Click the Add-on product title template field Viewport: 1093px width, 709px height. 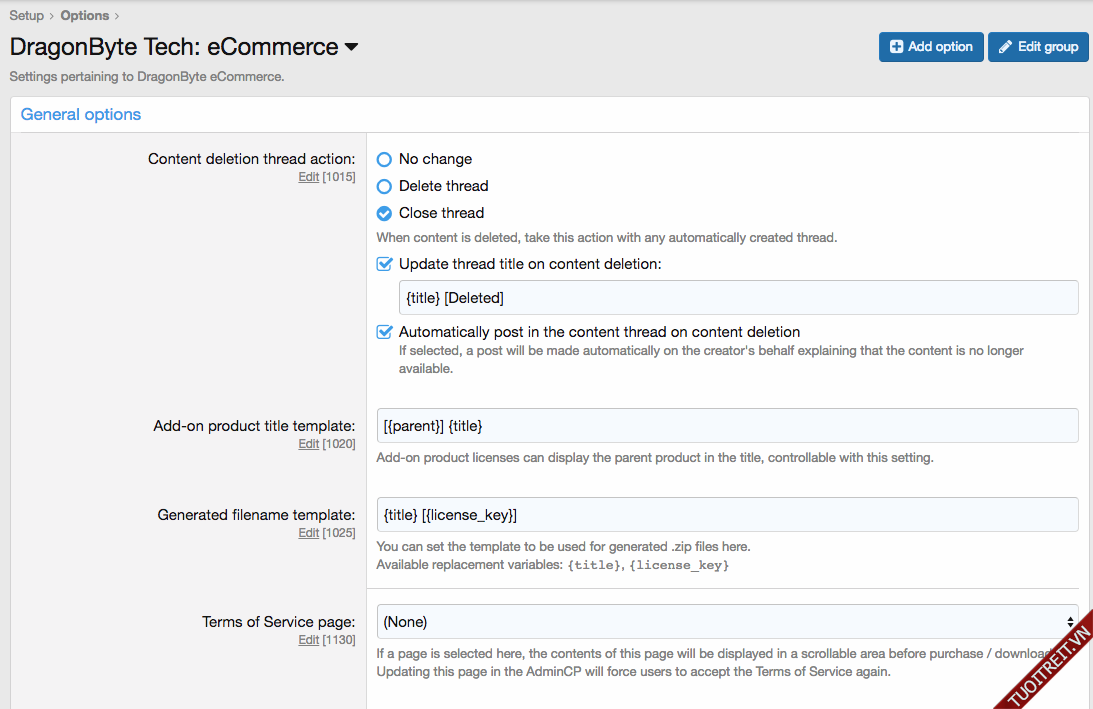pyautogui.click(x=727, y=426)
